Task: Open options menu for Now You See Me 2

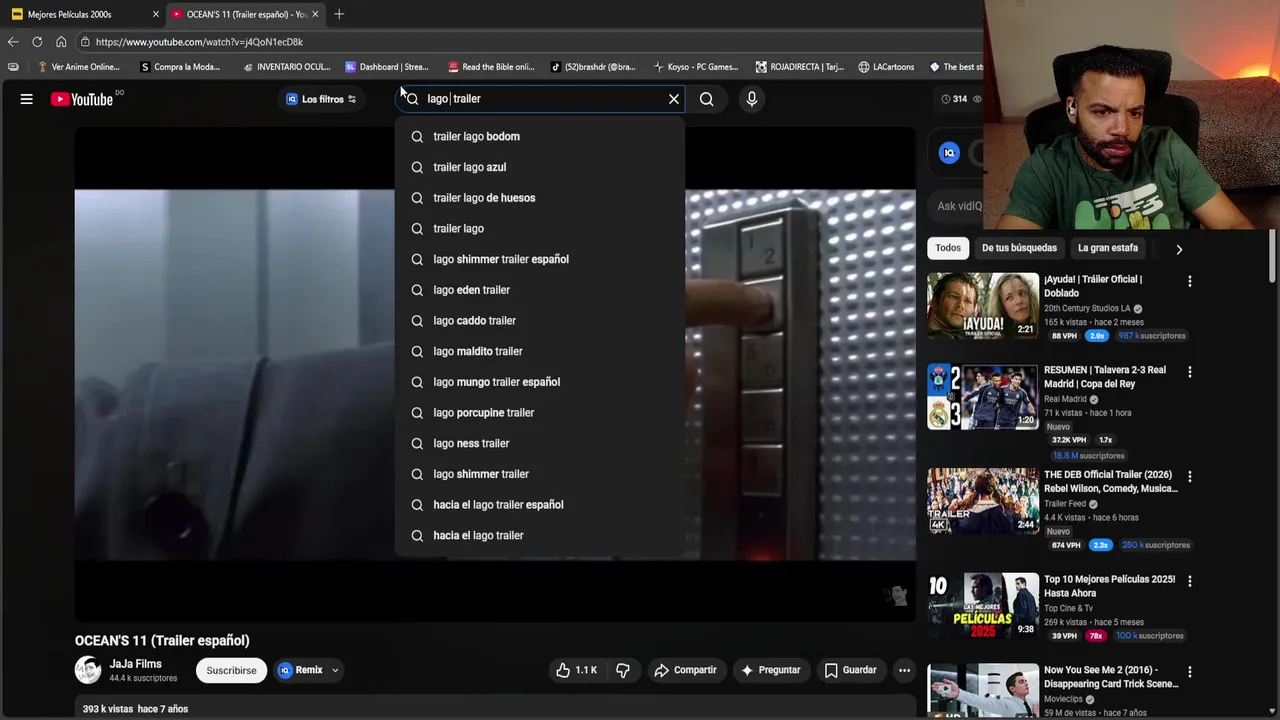Action: [x=1189, y=673]
